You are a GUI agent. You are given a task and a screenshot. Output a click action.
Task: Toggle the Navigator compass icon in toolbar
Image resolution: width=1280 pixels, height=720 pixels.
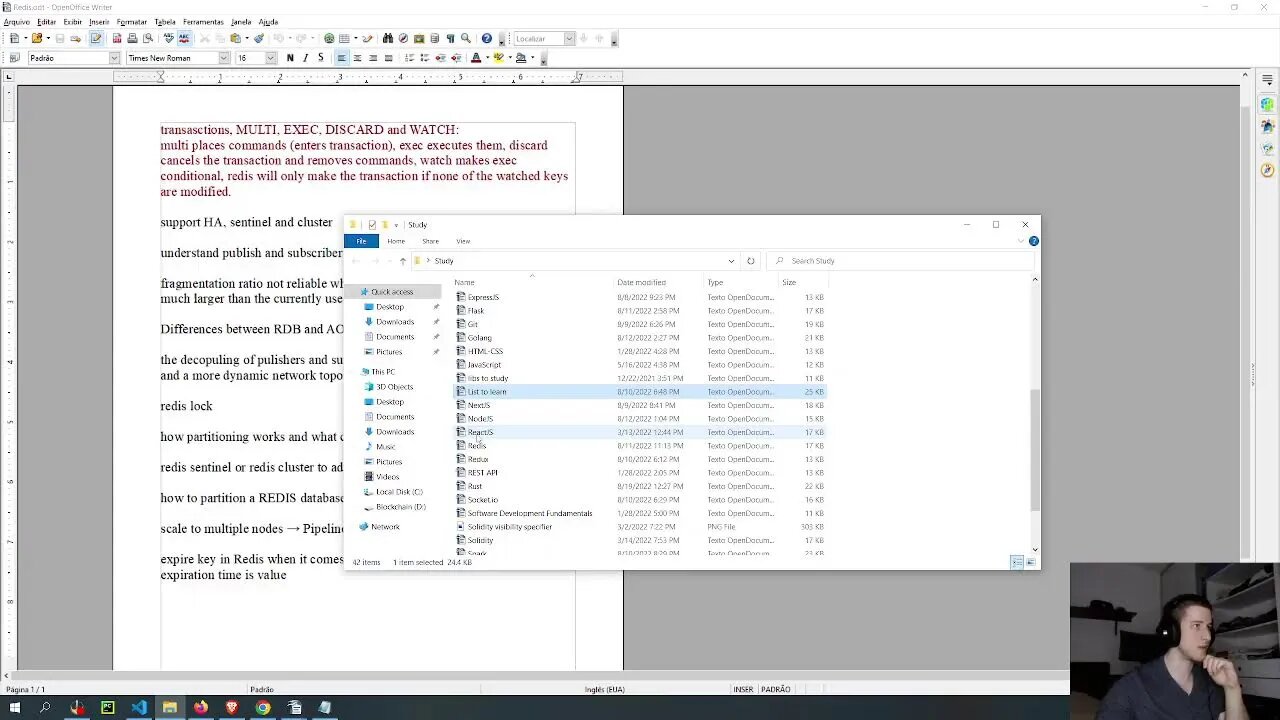click(x=403, y=39)
